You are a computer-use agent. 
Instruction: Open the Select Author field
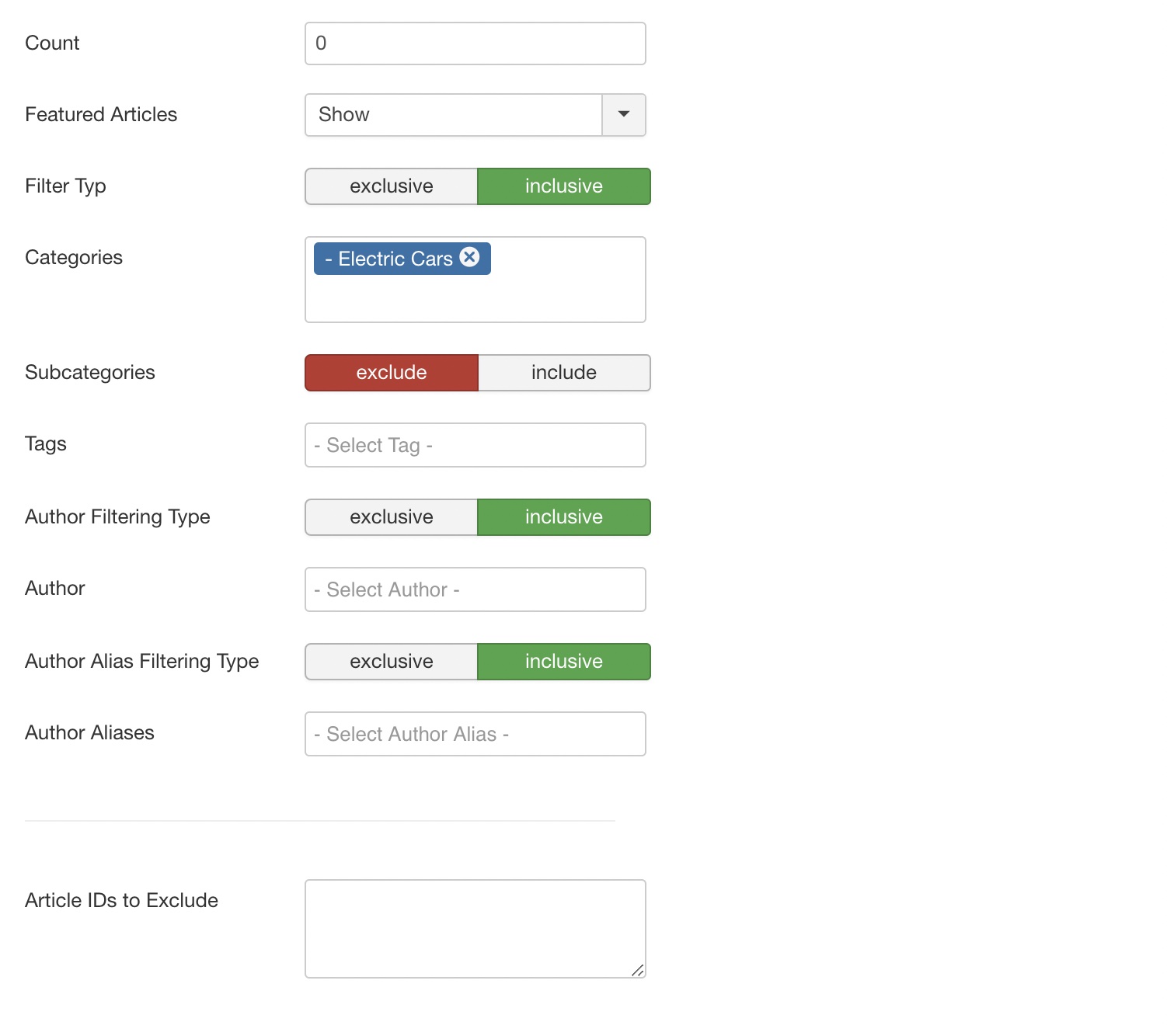click(x=476, y=589)
